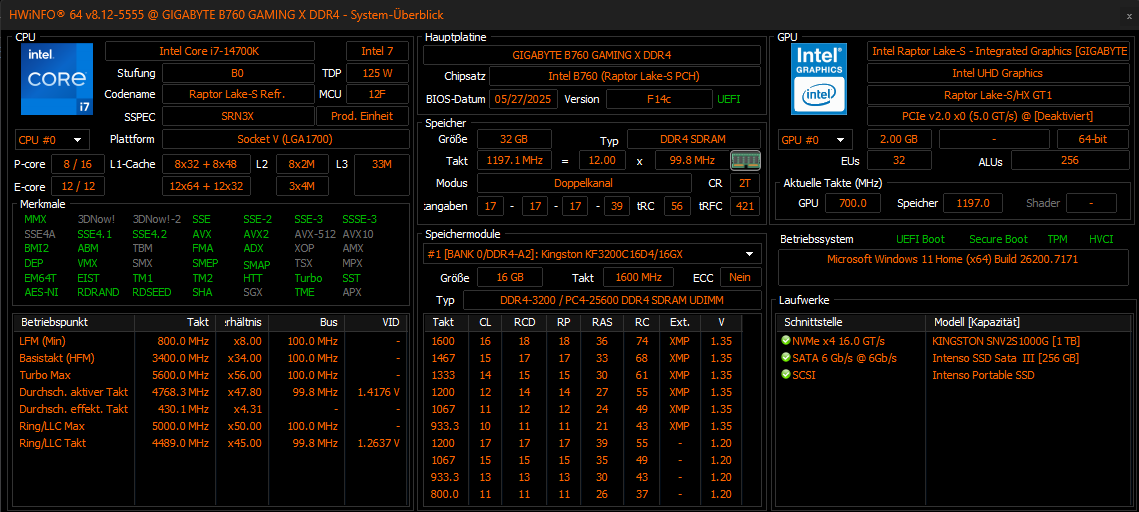Expand the memory module selection dropdown Kingston KF3200C16D4
Image resolution: width=1139 pixels, height=512 pixels.
(592, 254)
